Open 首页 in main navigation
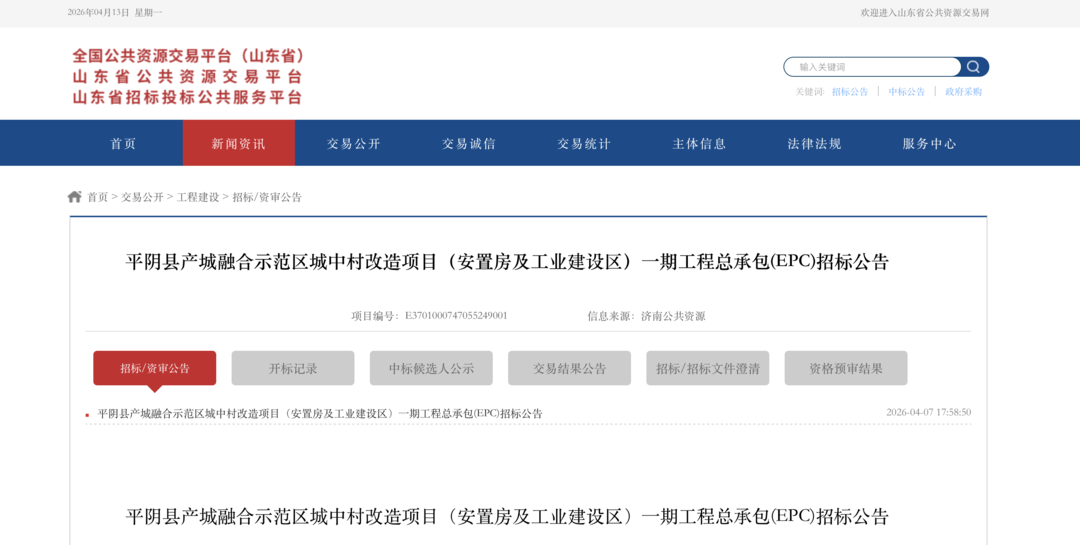 point(124,143)
